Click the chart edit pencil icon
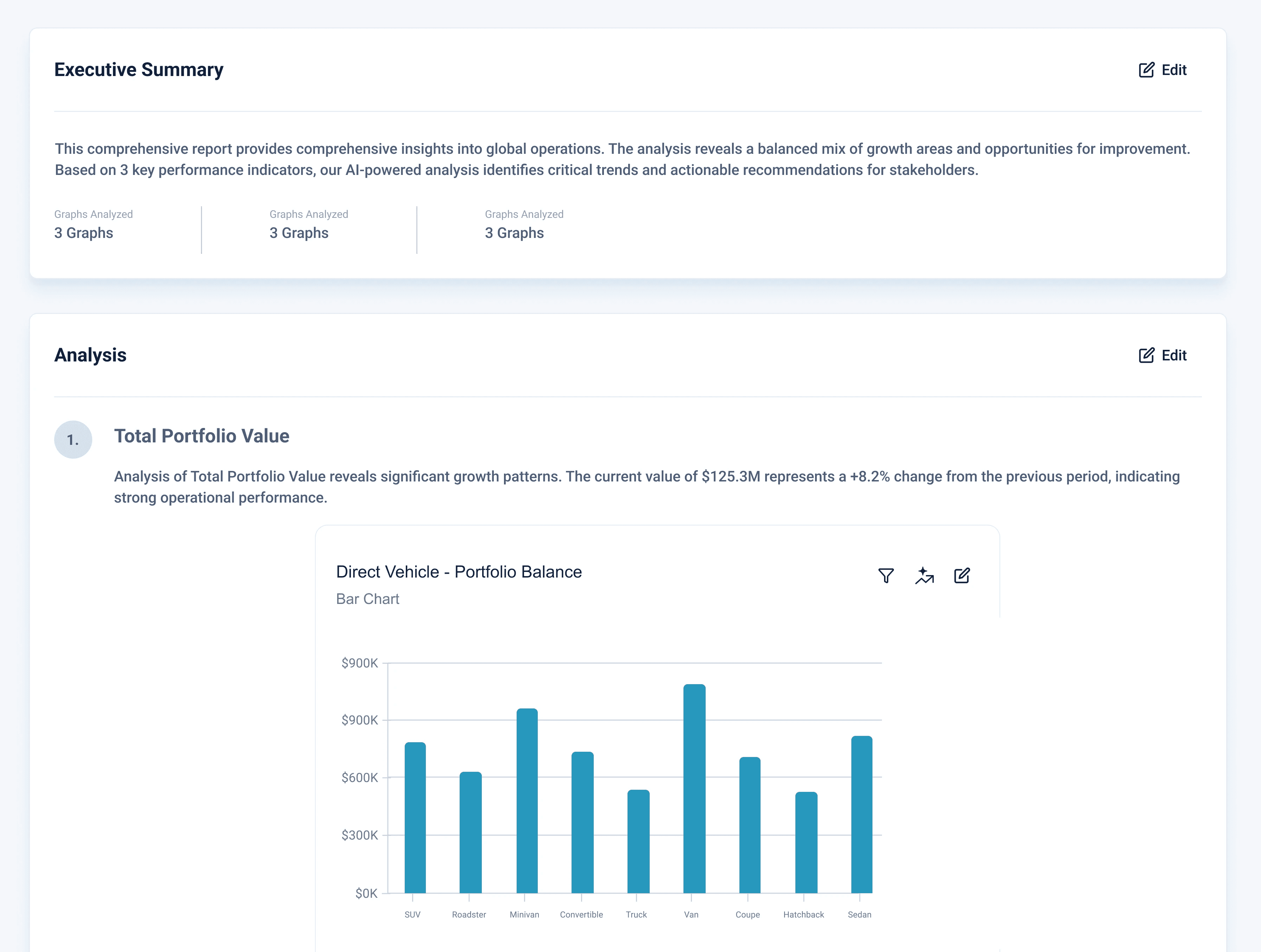The image size is (1261, 952). (962, 576)
